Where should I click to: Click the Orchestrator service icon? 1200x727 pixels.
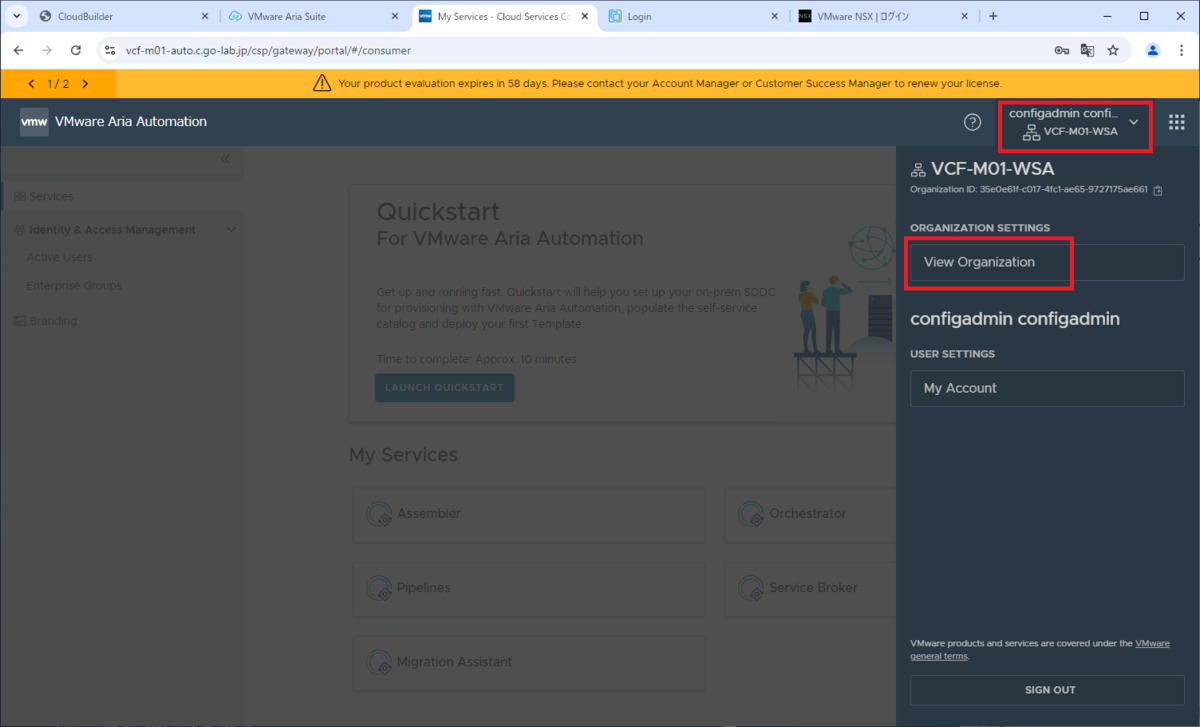(751, 514)
